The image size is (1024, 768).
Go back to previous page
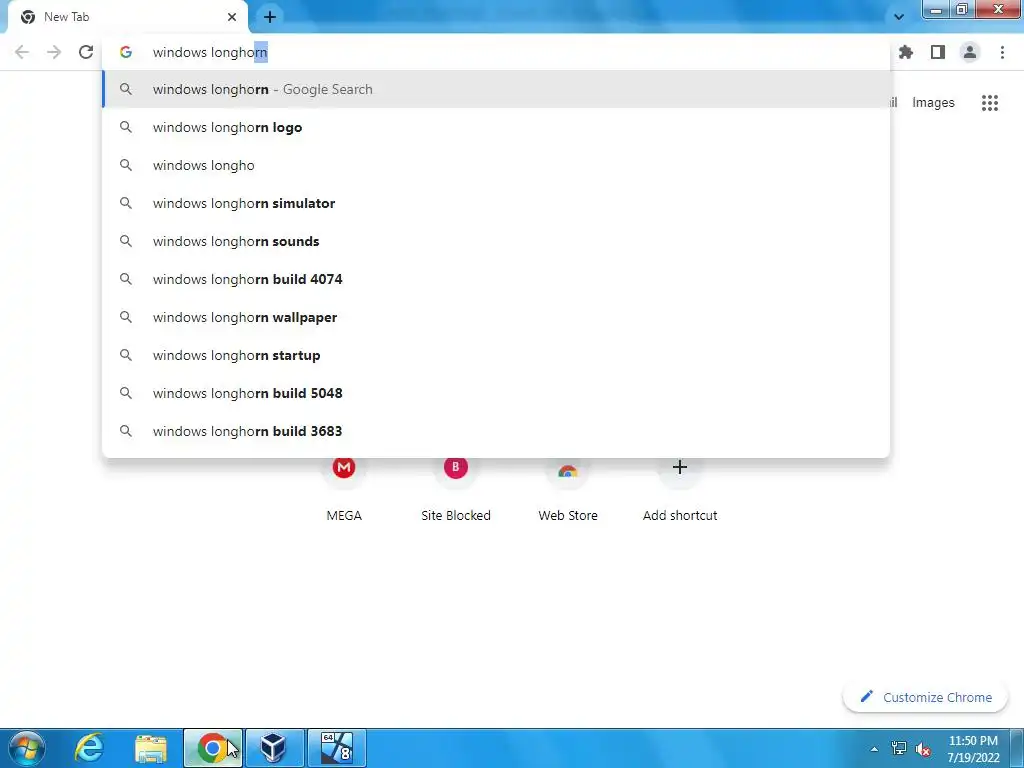click(x=22, y=52)
